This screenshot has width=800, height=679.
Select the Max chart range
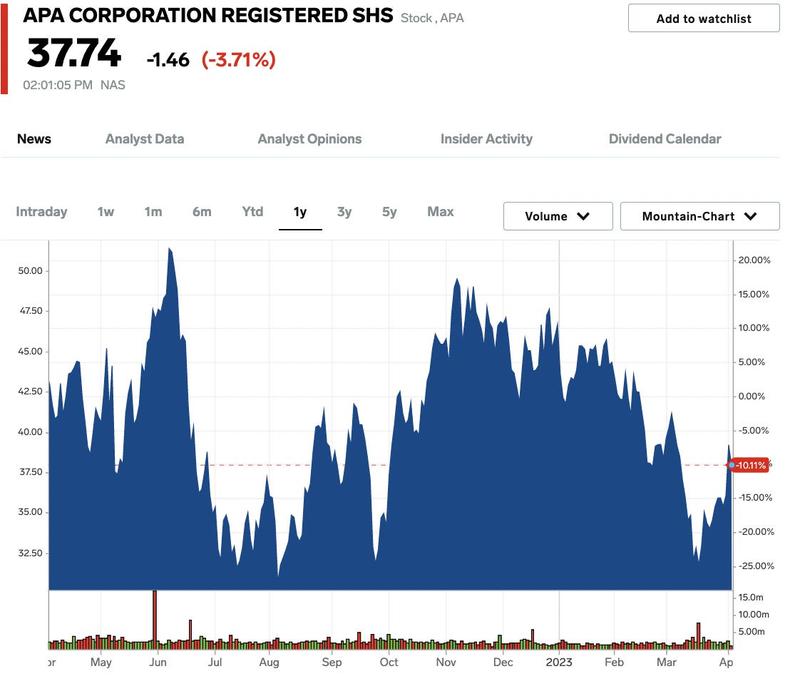(440, 211)
